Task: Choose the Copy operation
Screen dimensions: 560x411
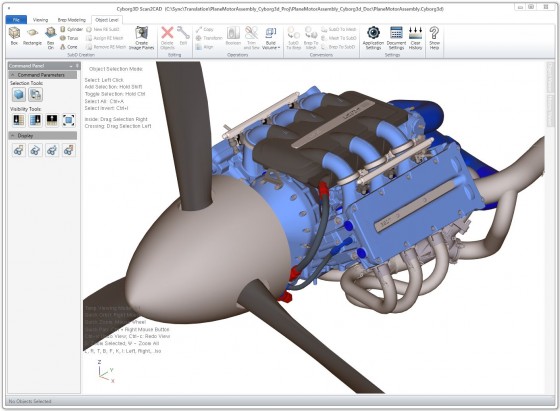Action: (x=205, y=29)
